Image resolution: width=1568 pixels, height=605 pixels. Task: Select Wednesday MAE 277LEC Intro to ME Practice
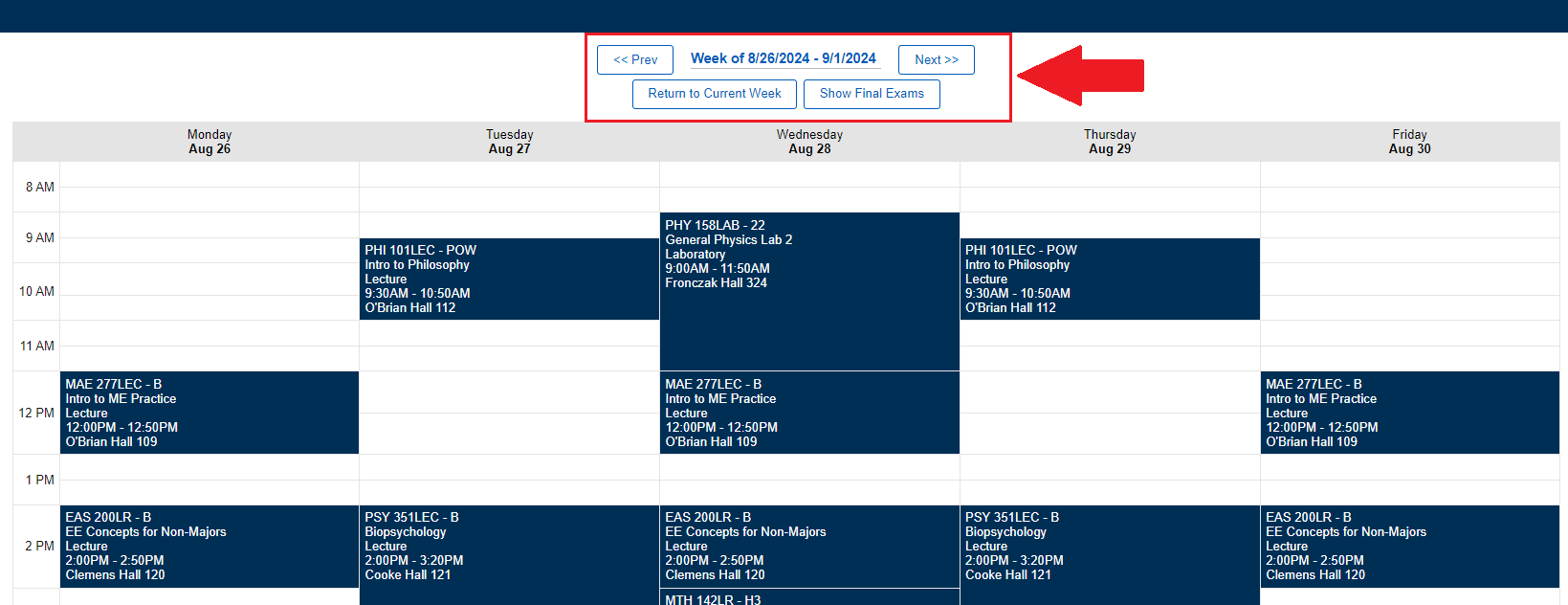coord(809,413)
